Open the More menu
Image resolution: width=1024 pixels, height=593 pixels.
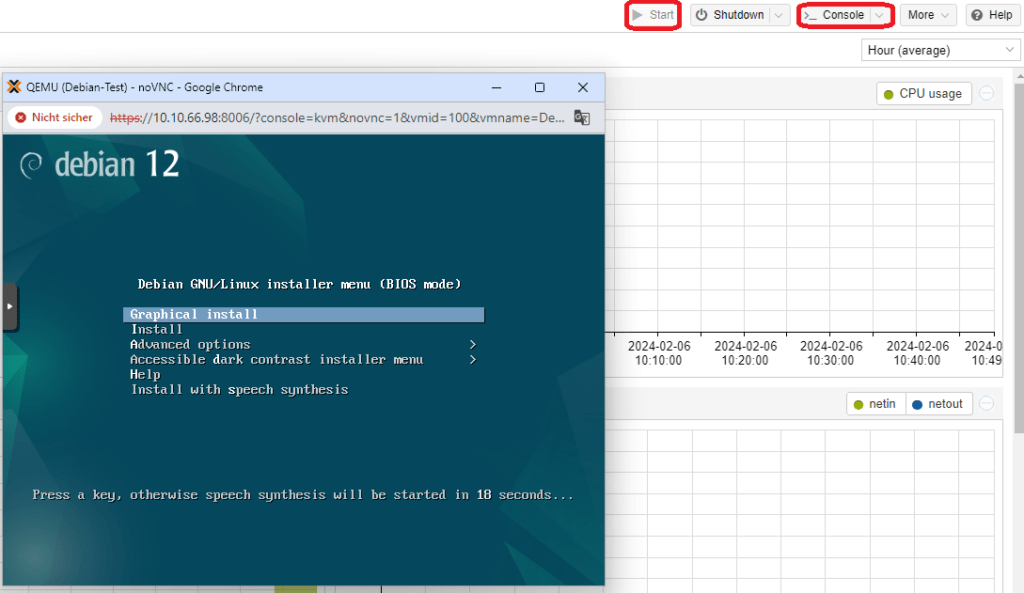pyautogui.click(x=928, y=15)
